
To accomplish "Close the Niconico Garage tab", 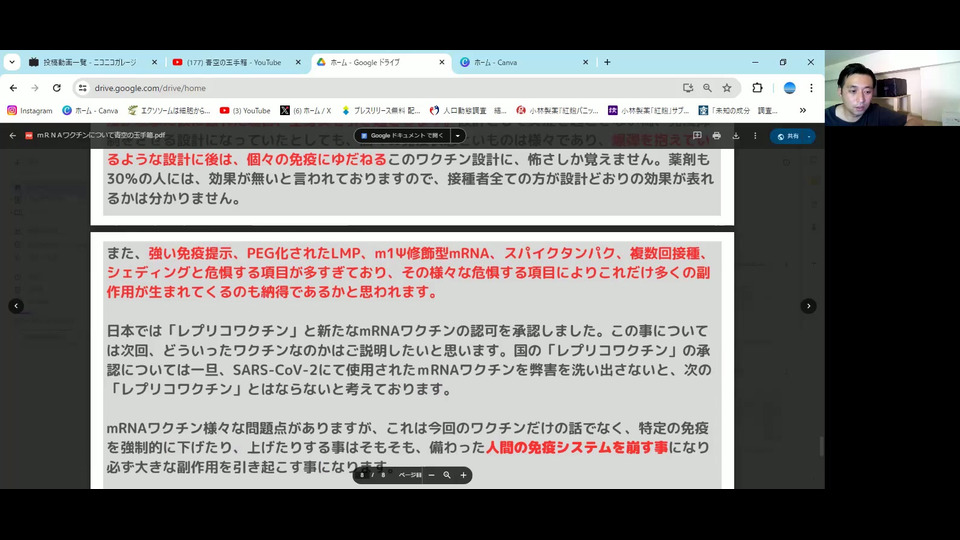I will coord(154,62).
